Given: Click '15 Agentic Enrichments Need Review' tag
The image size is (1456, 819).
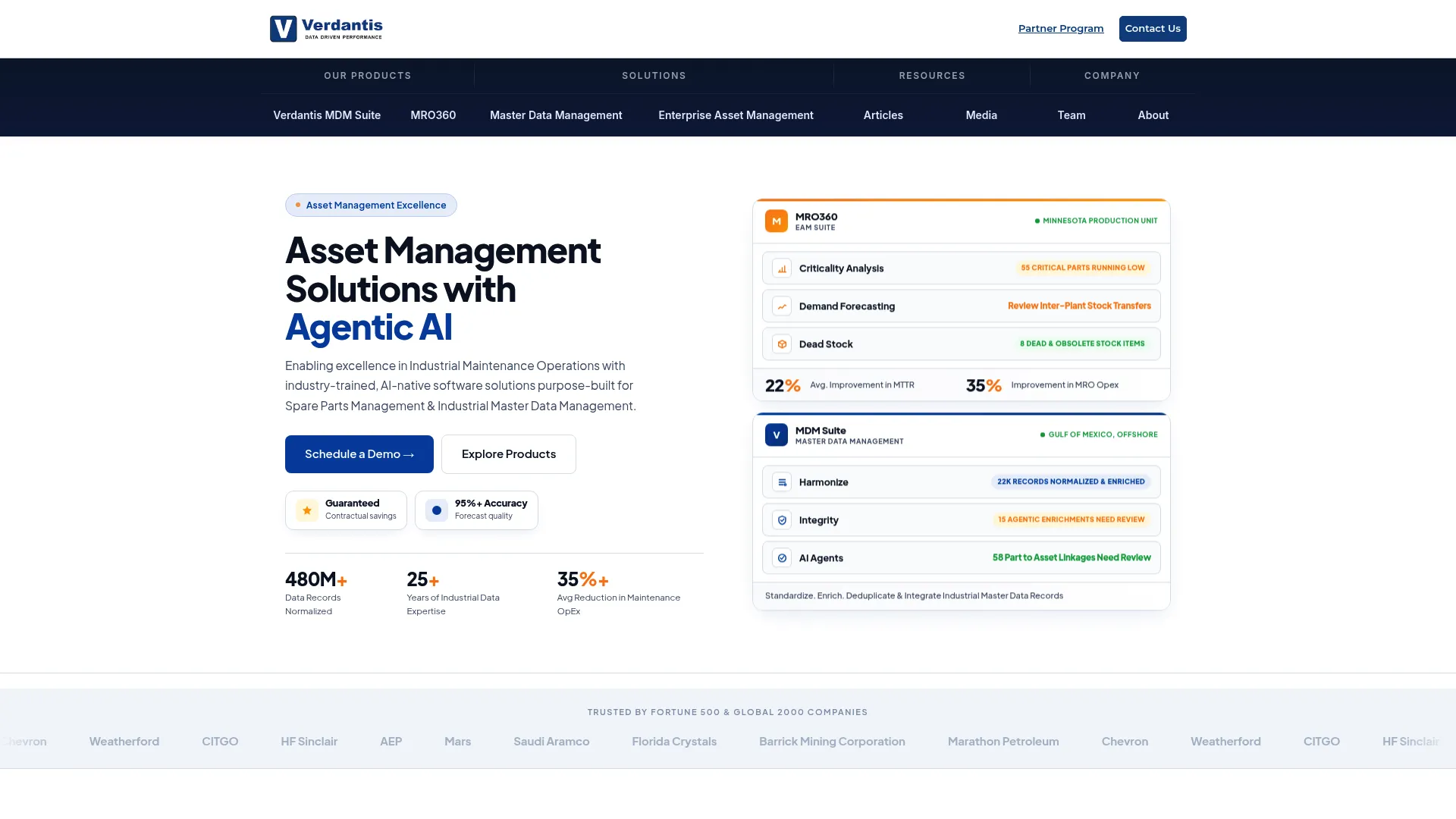Looking at the screenshot, I should [1072, 519].
